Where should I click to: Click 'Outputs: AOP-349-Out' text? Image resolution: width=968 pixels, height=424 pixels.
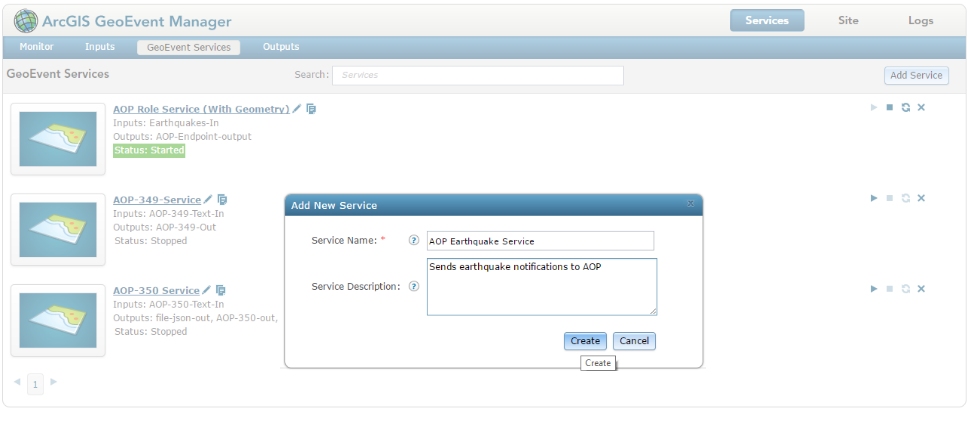click(165, 227)
